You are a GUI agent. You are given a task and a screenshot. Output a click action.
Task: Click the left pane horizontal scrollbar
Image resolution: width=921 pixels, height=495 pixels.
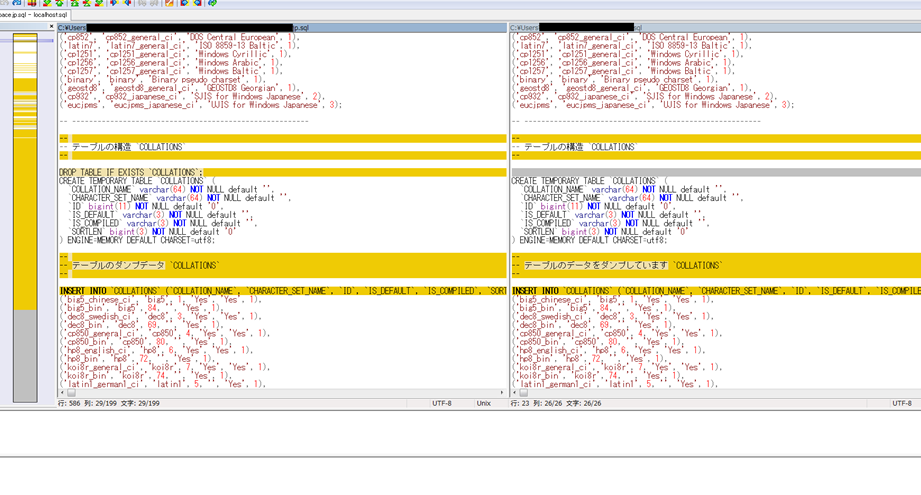280,393
